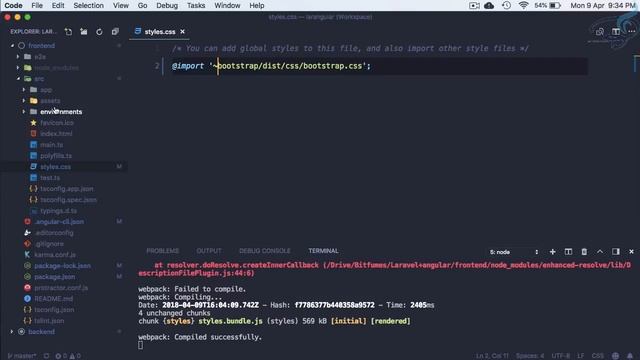This screenshot has width=640, height=360.
Task: Open the Debug menu
Action: click(167, 5)
